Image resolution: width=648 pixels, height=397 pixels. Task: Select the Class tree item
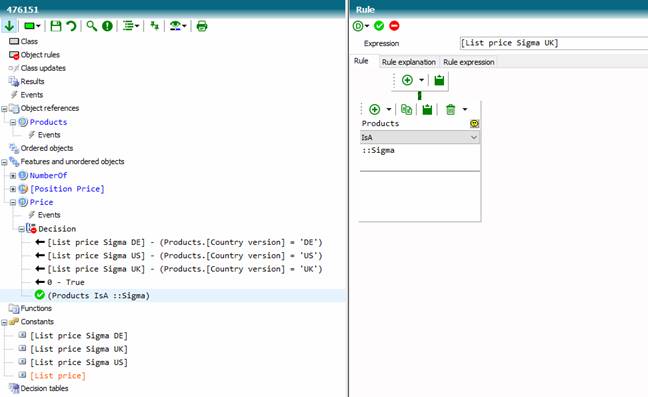pos(29,41)
